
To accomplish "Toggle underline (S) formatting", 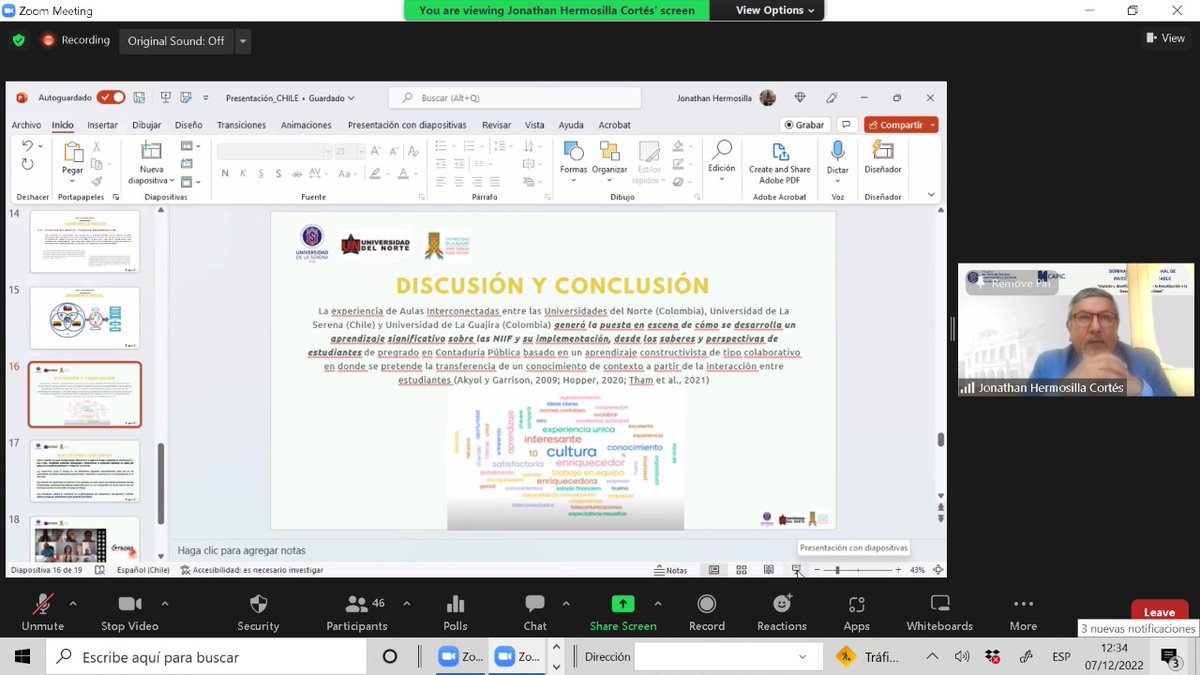I will pyautogui.click(x=261, y=173).
